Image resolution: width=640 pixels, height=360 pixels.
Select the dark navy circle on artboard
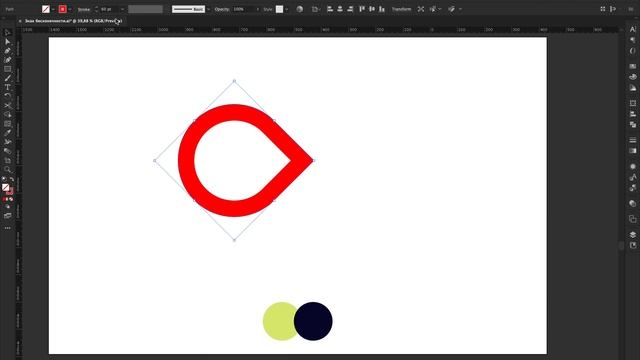313,321
